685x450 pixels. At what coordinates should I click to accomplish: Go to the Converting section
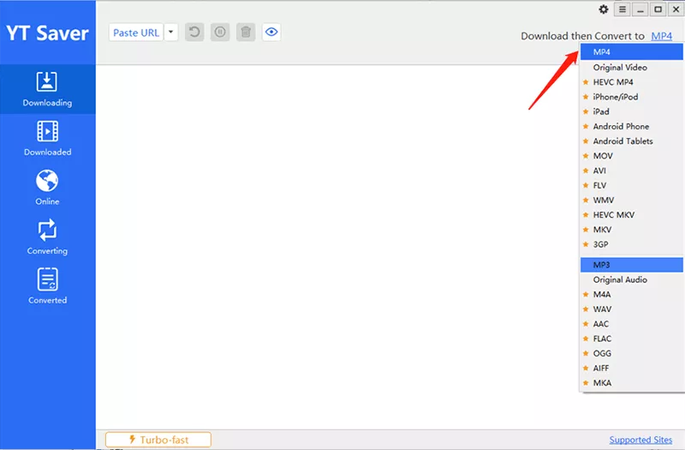point(47,237)
